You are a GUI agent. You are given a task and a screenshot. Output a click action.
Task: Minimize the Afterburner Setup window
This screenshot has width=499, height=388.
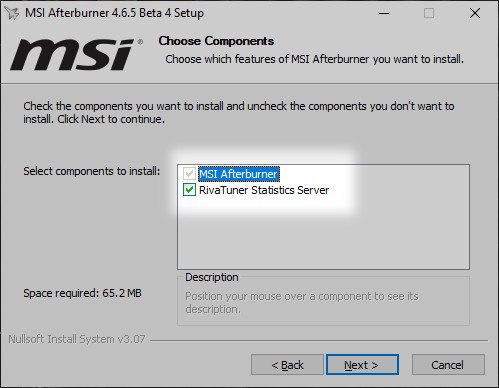click(384, 13)
